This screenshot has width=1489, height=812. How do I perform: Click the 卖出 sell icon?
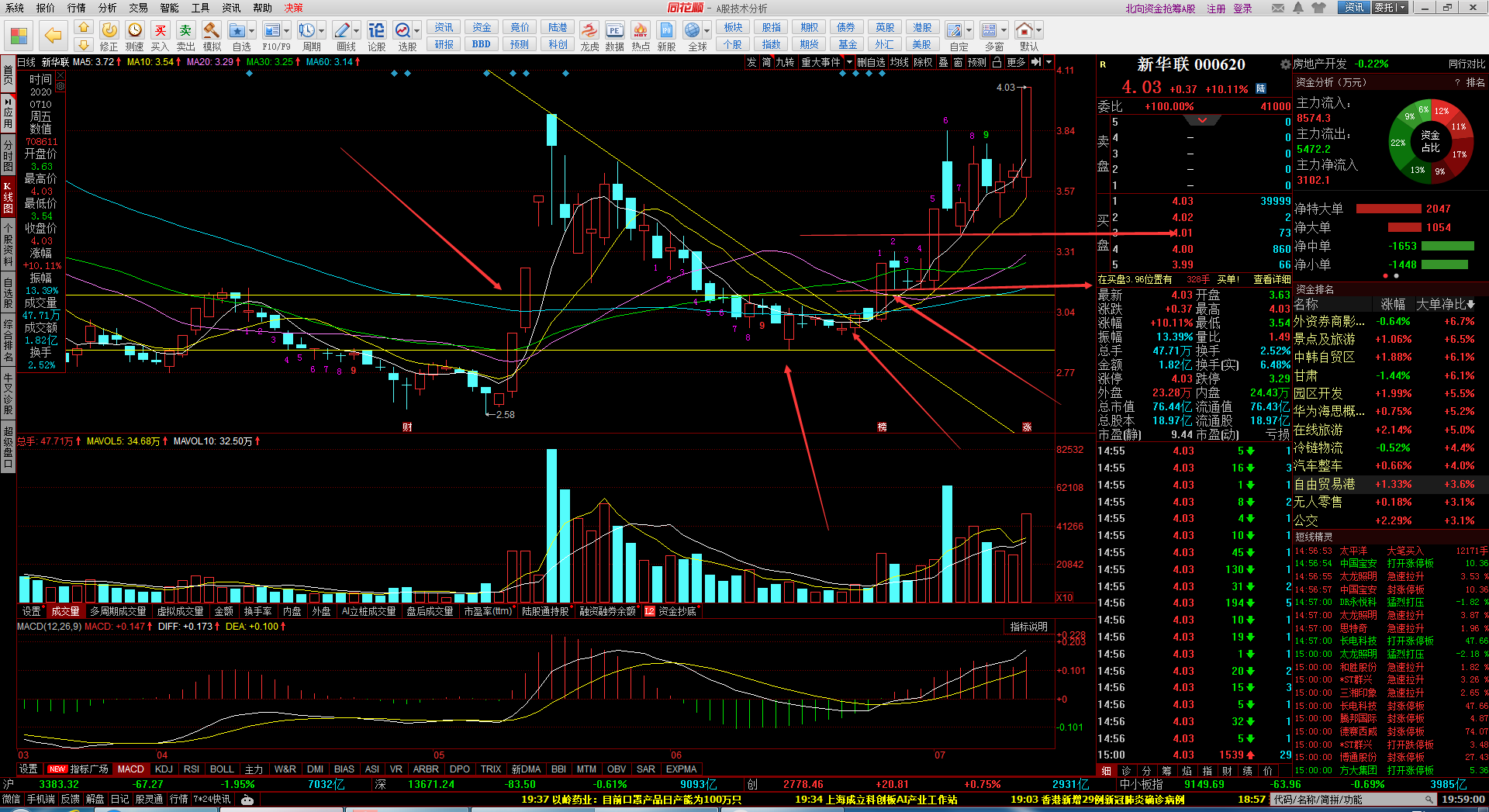click(185, 30)
